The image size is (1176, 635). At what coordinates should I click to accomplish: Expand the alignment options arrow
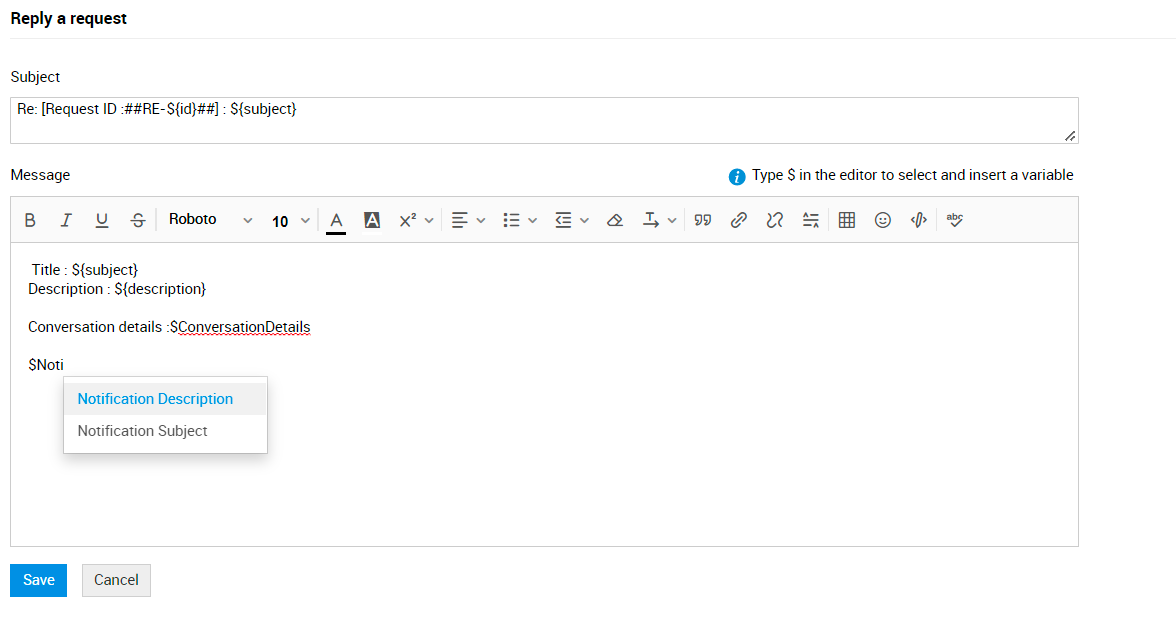click(481, 220)
